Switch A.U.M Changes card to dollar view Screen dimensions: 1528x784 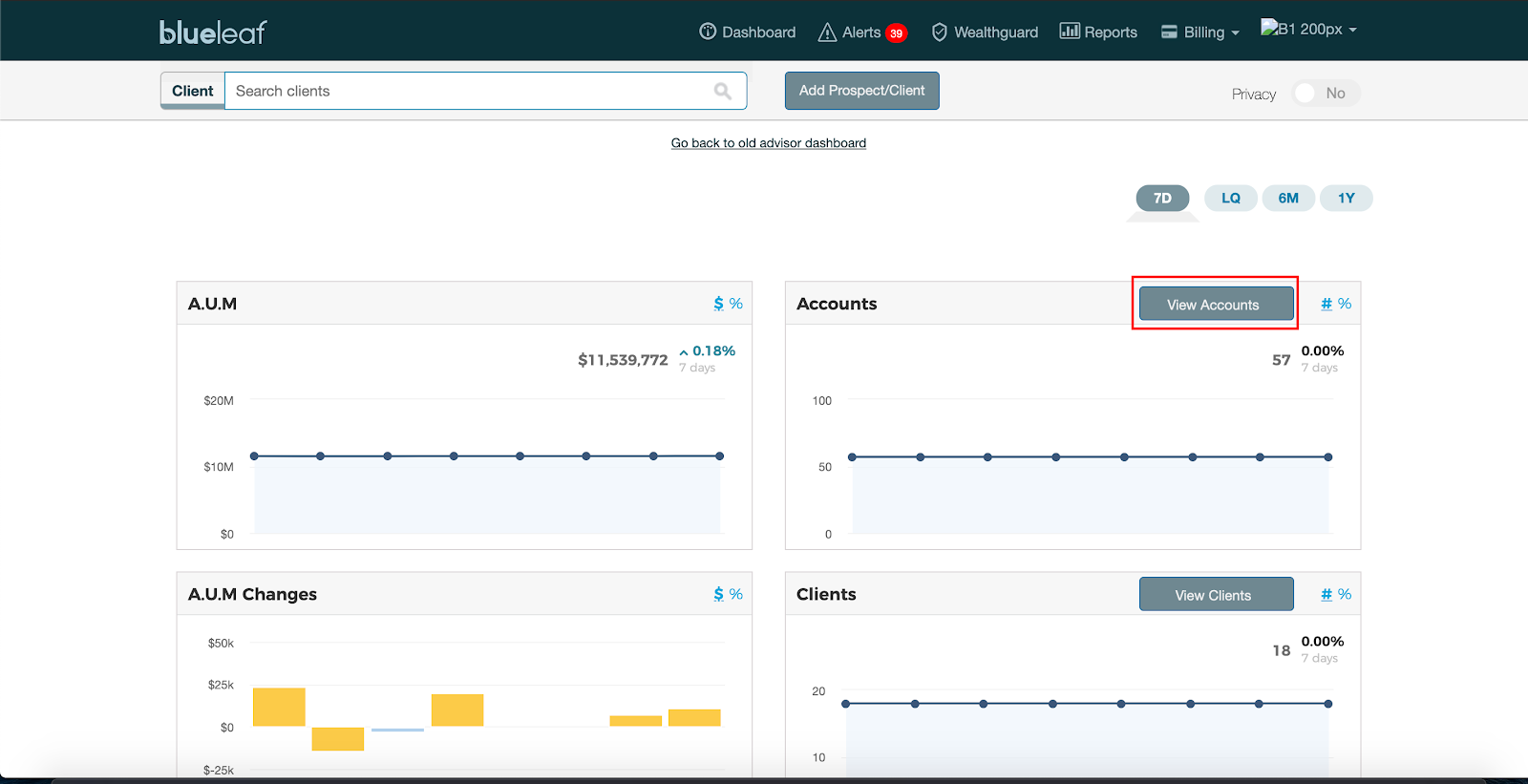[718, 594]
